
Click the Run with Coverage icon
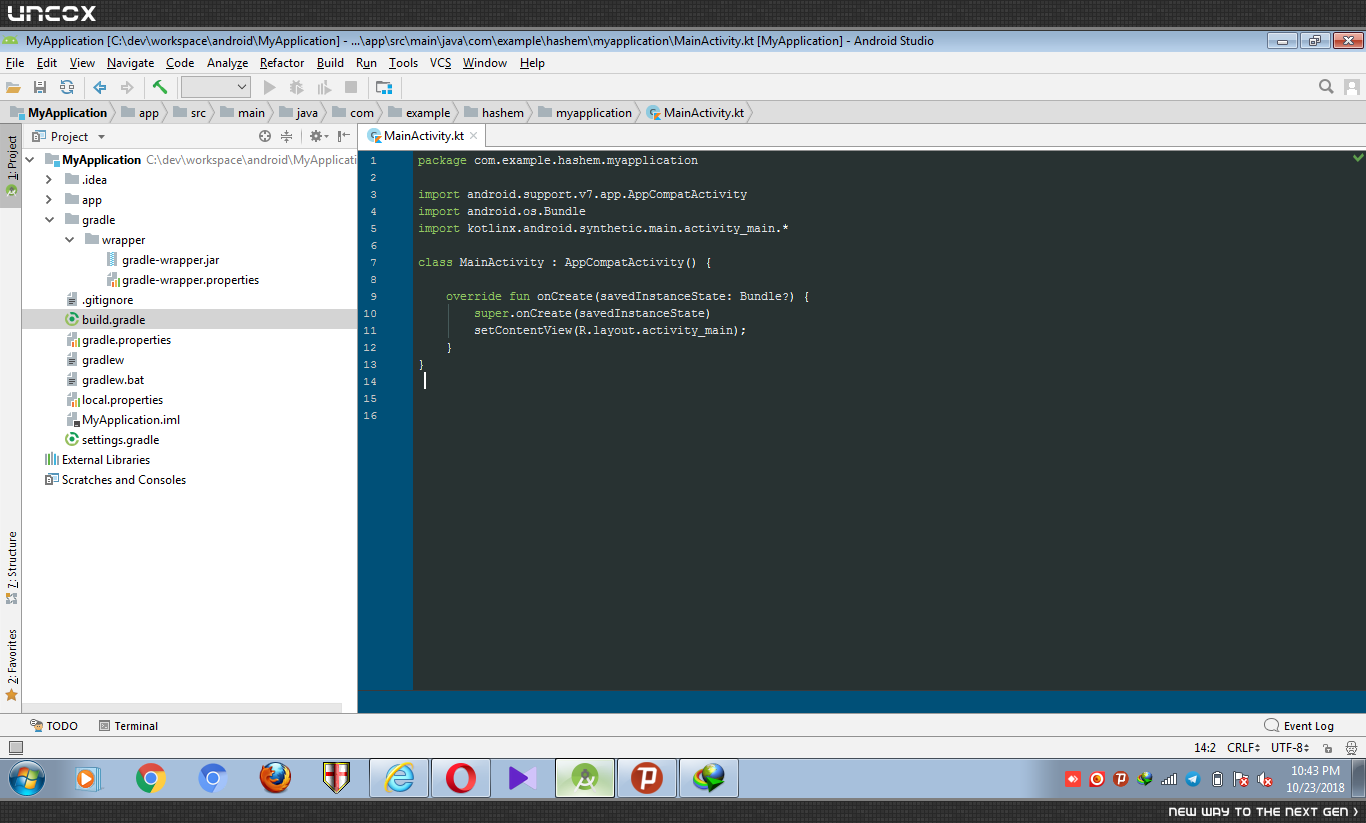(x=324, y=88)
